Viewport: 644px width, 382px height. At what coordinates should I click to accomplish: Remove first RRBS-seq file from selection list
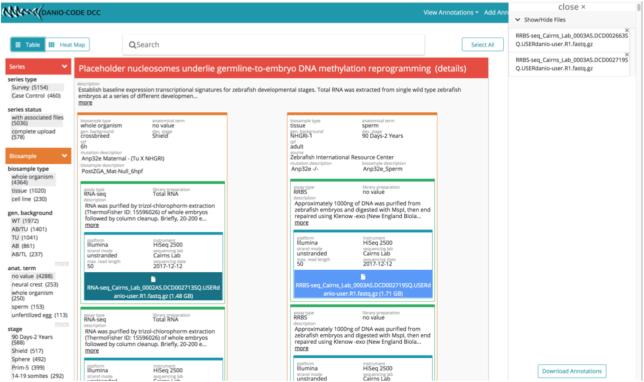click(627, 30)
